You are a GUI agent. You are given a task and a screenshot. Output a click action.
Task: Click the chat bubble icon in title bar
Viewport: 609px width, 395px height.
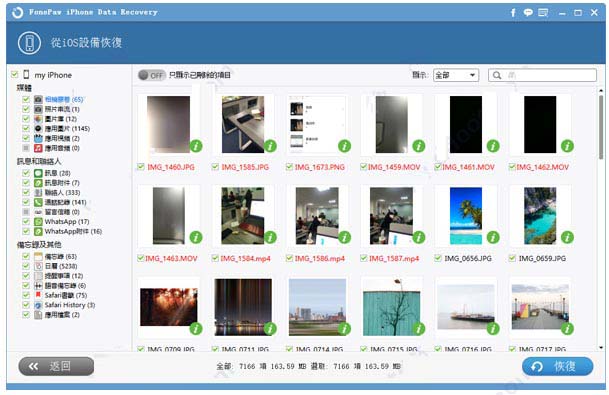click(x=528, y=13)
